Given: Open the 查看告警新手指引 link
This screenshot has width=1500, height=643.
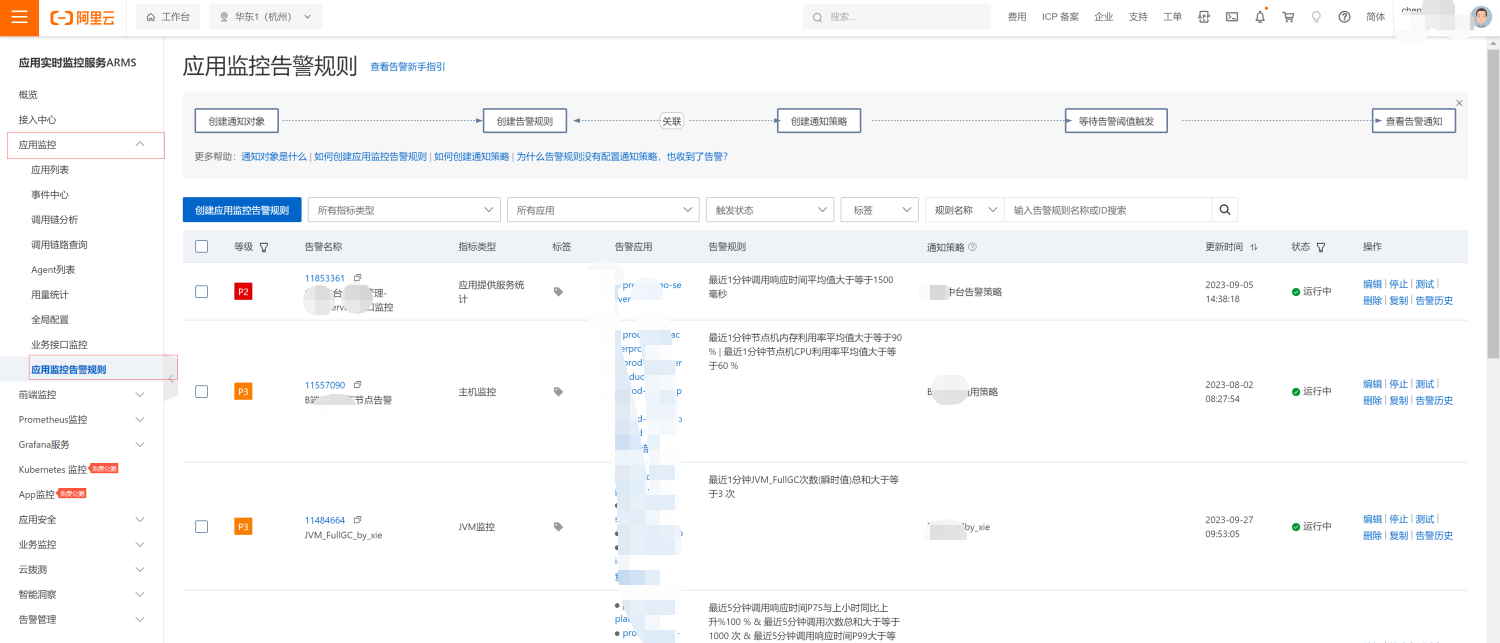Looking at the screenshot, I should [408, 67].
